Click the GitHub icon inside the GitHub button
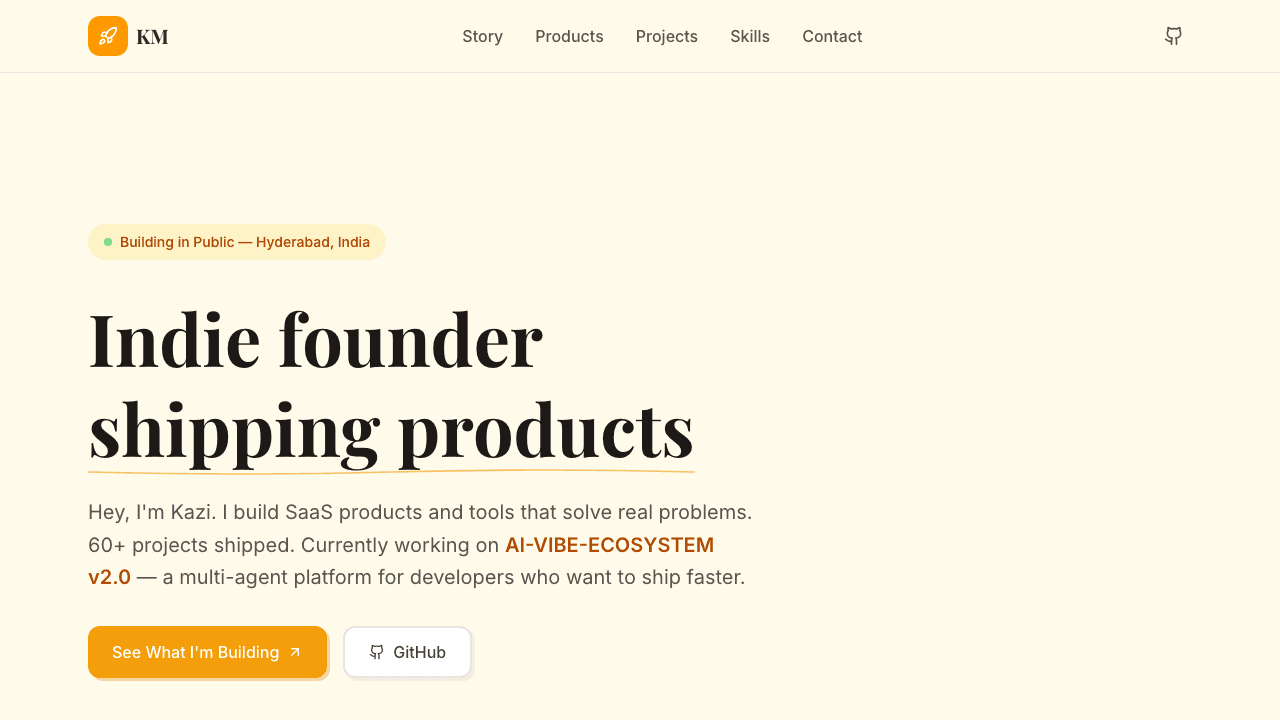The height and width of the screenshot is (720, 1280). (377, 652)
